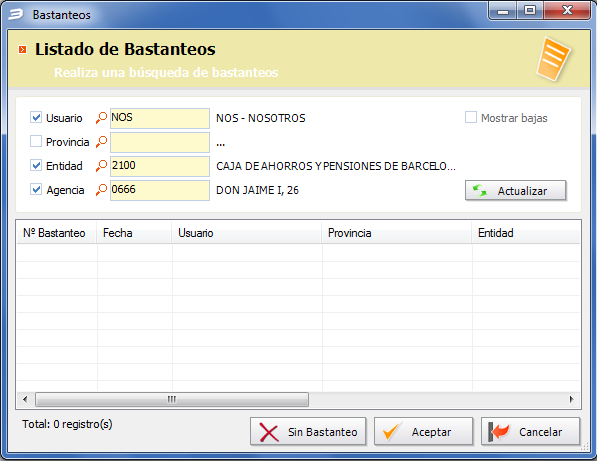Click the orange document icon in header

(x=553, y=59)
